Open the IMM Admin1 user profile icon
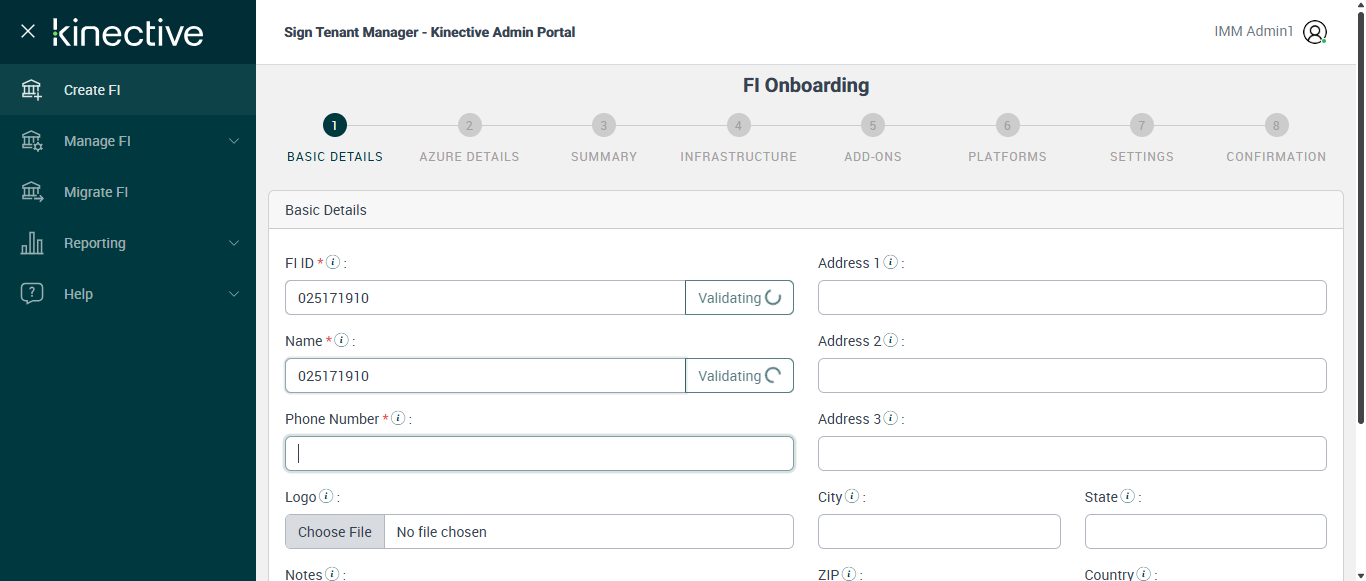1366x581 pixels. tap(1315, 32)
